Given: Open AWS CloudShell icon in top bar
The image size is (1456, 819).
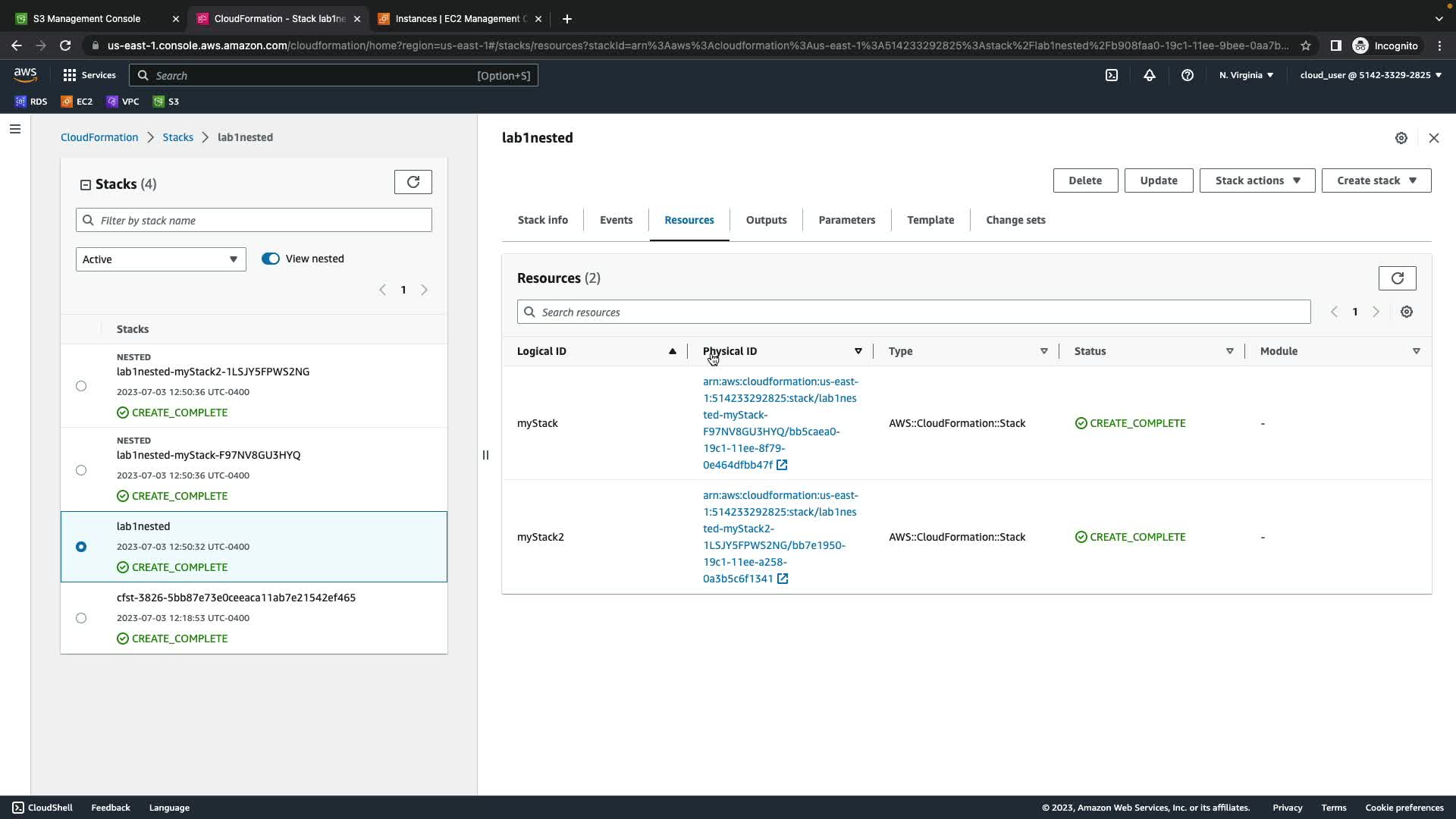Looking at the screenshot, I should pyautogui.click(x=1111, y=75).
